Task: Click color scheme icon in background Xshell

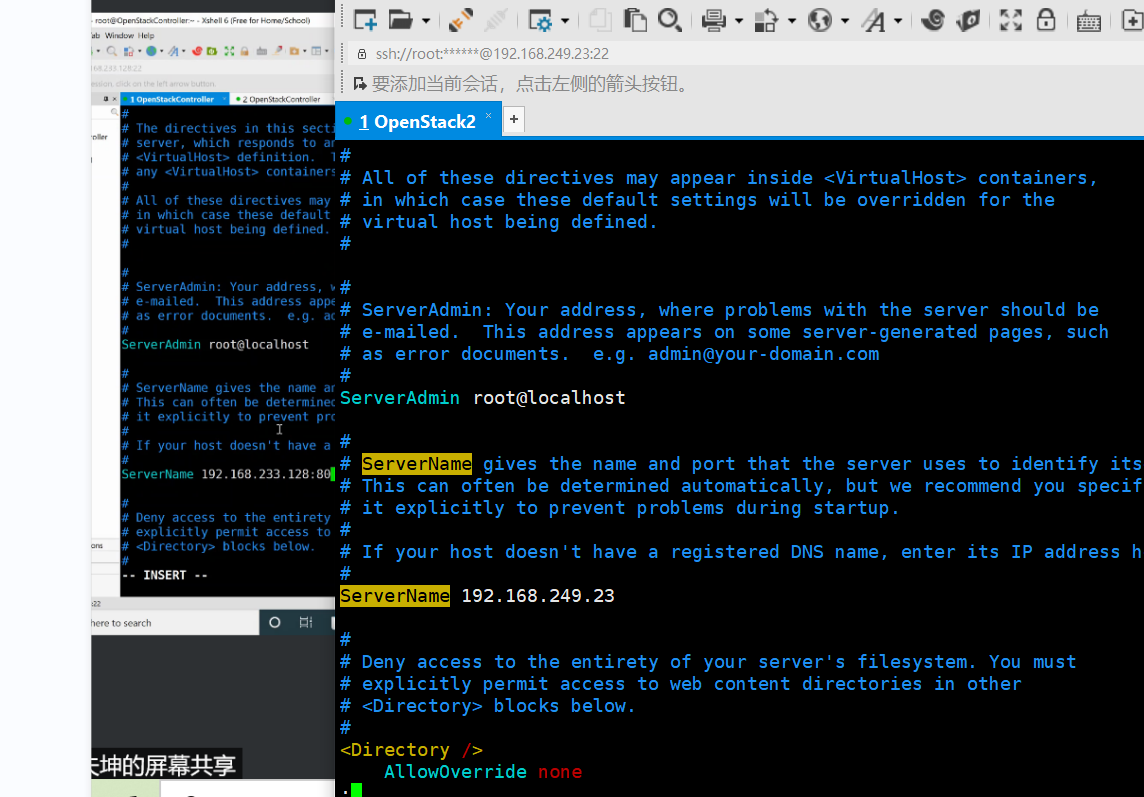Action: point(128,51)
